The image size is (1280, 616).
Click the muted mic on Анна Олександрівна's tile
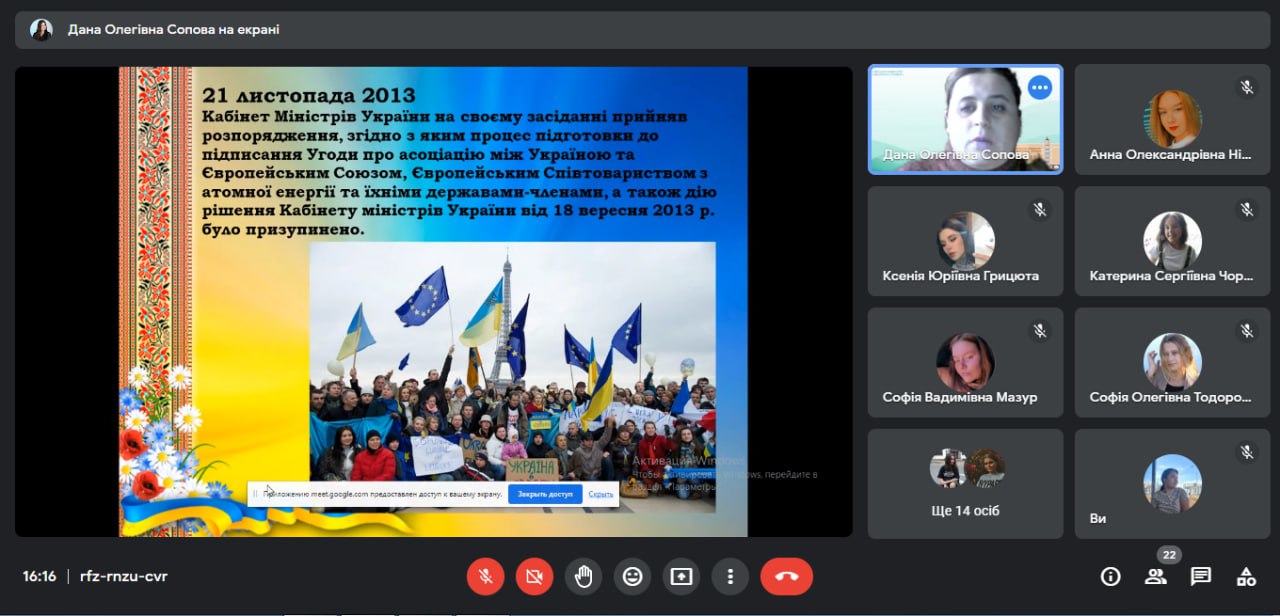[x=1247, y=88]
